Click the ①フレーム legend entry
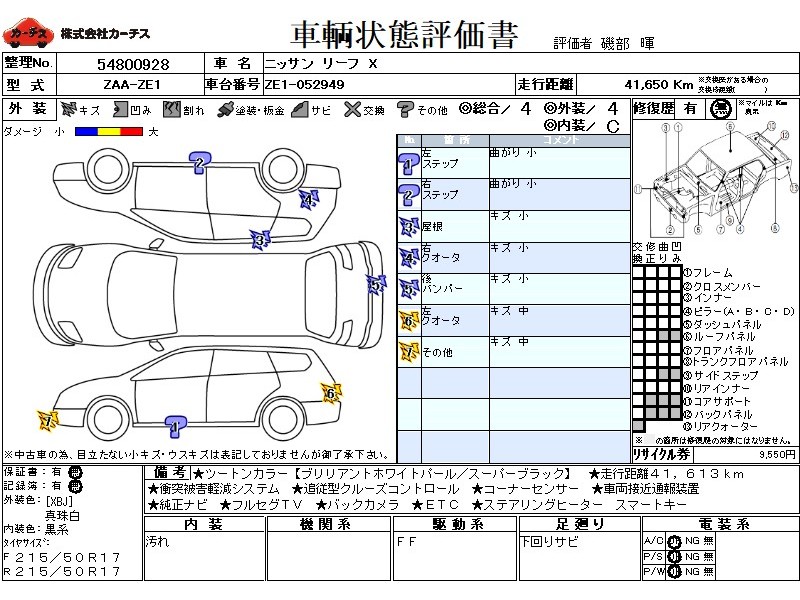Screen dimensions: 800x600 [708, 273]
